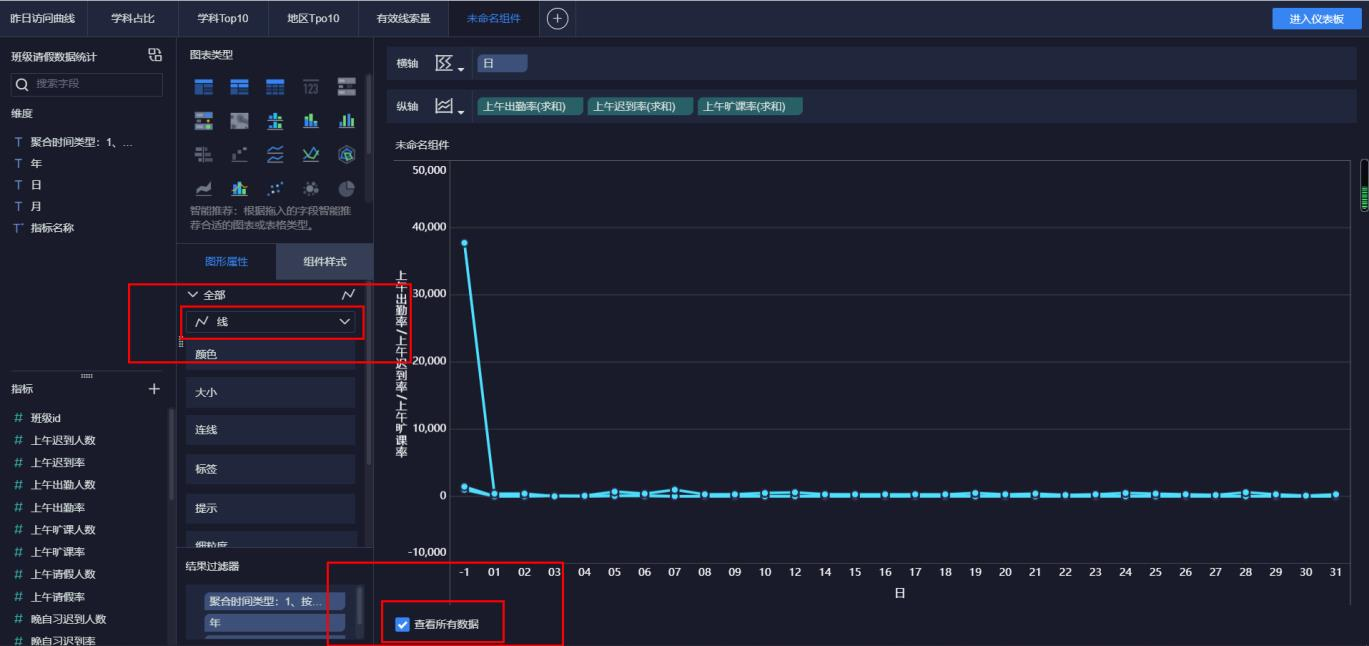The height and width of the screenshot is (646, 1369).
Task: Click the 聚合时间类型 filter pill in 结果过滤器
Action: 275,601
